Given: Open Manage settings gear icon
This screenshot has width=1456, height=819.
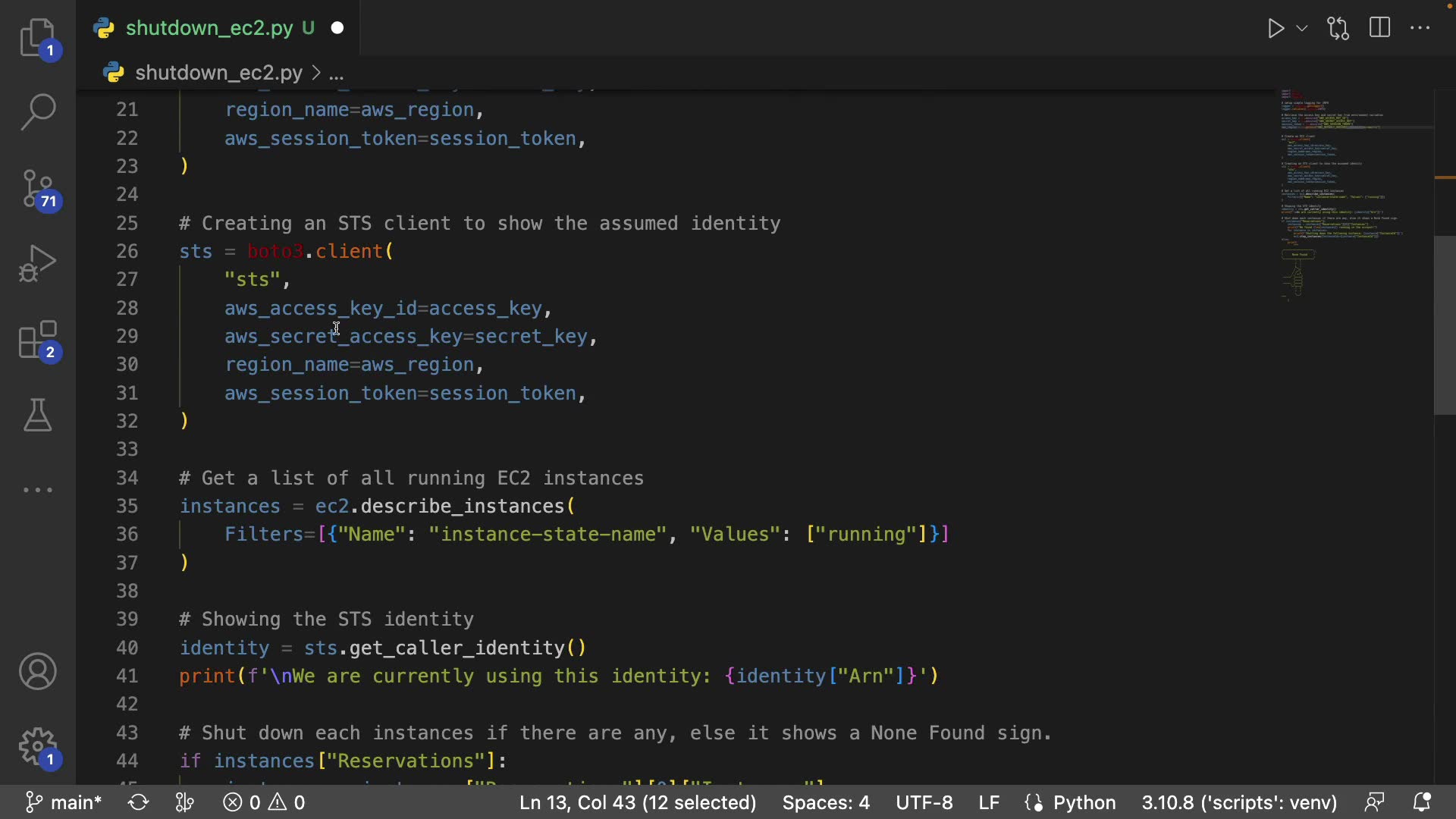Looking at the screenshot, I should click(x=37, y=747).
